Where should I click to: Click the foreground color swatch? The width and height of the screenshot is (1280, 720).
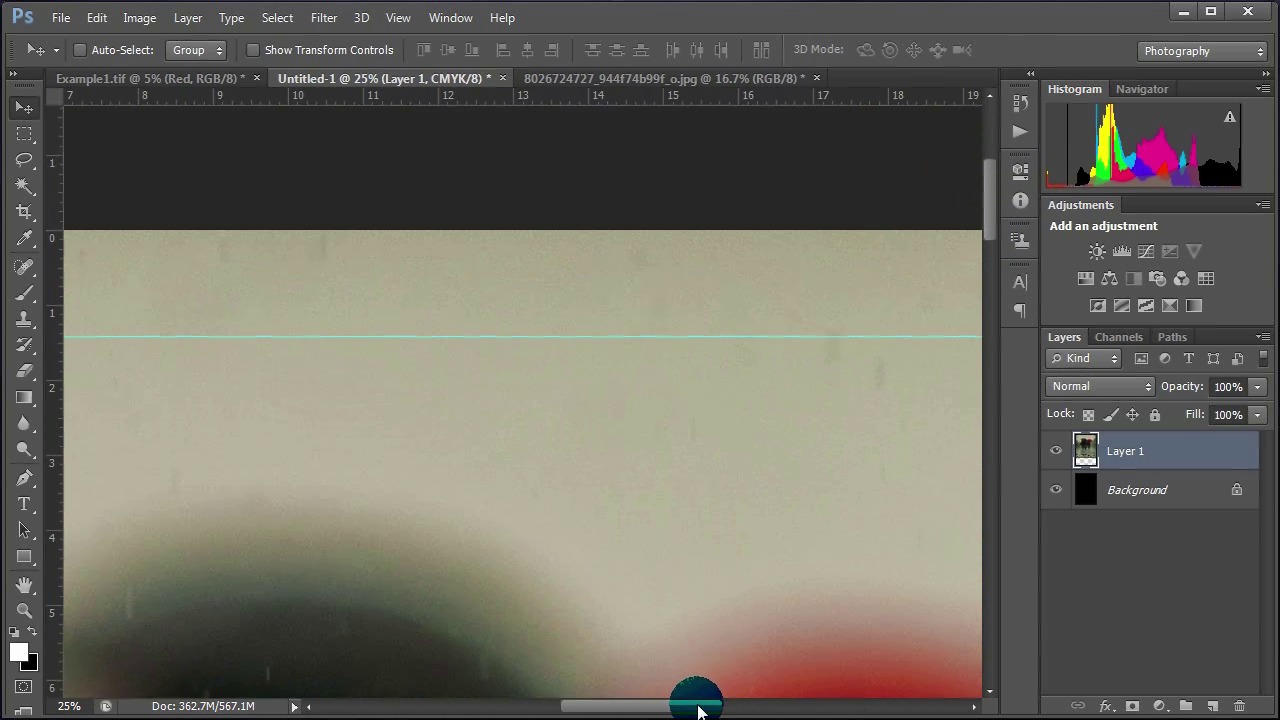(18, 653)
